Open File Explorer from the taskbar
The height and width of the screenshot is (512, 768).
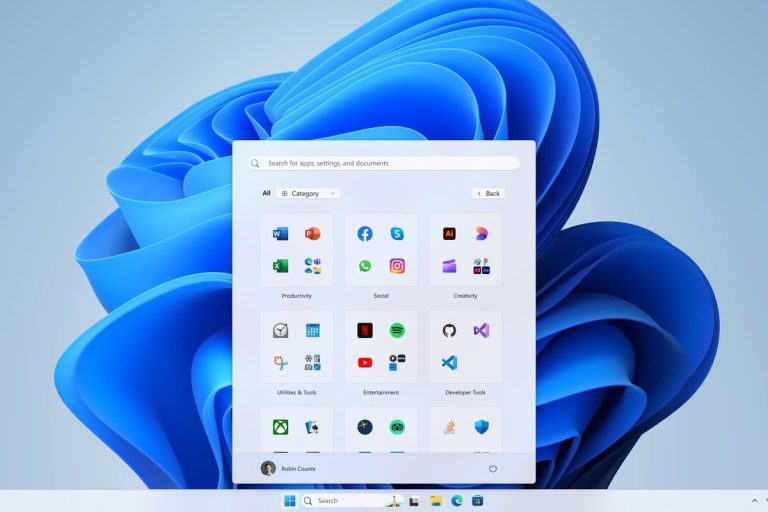pos(436,501)
